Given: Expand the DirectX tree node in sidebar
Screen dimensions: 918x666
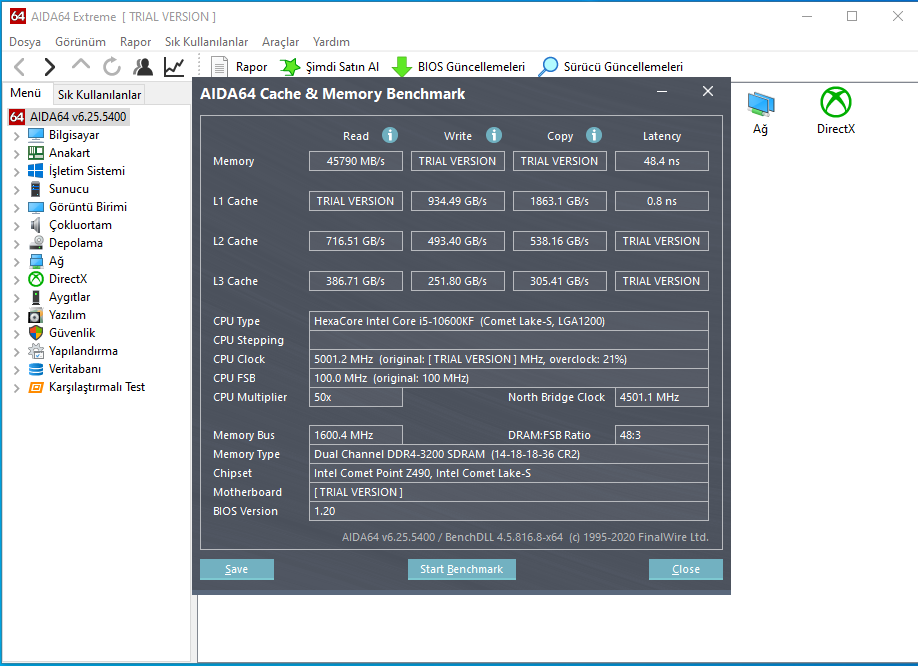Looking at the screenshot, I should point(16,280).
